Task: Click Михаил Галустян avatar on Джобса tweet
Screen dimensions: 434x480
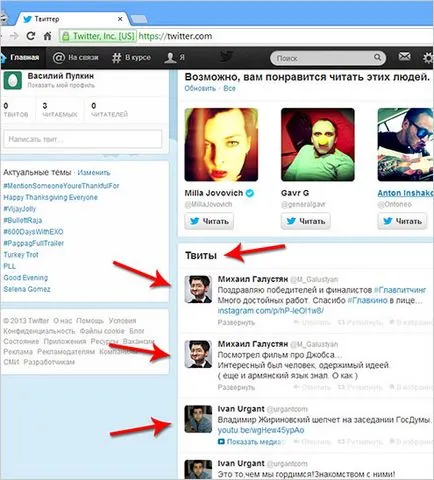Action: (198, 354)
